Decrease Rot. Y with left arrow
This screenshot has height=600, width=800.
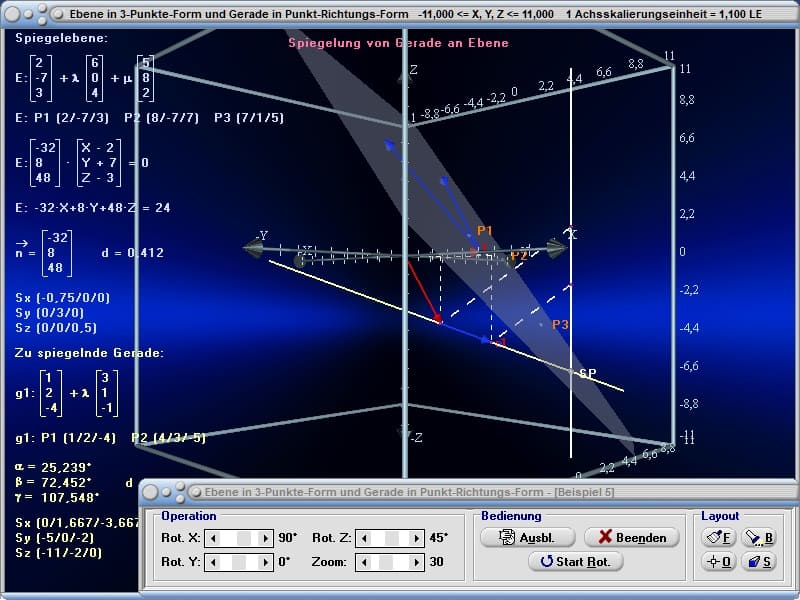coord(213,562)
